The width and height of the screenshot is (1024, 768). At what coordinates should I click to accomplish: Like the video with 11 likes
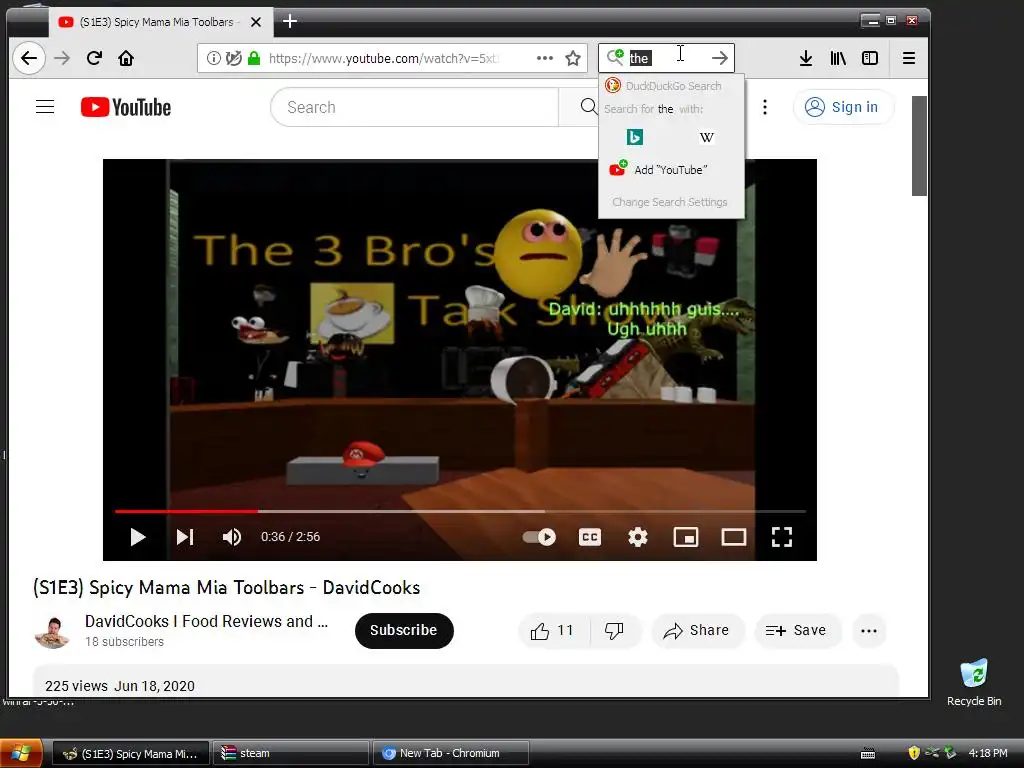[552, 631]
